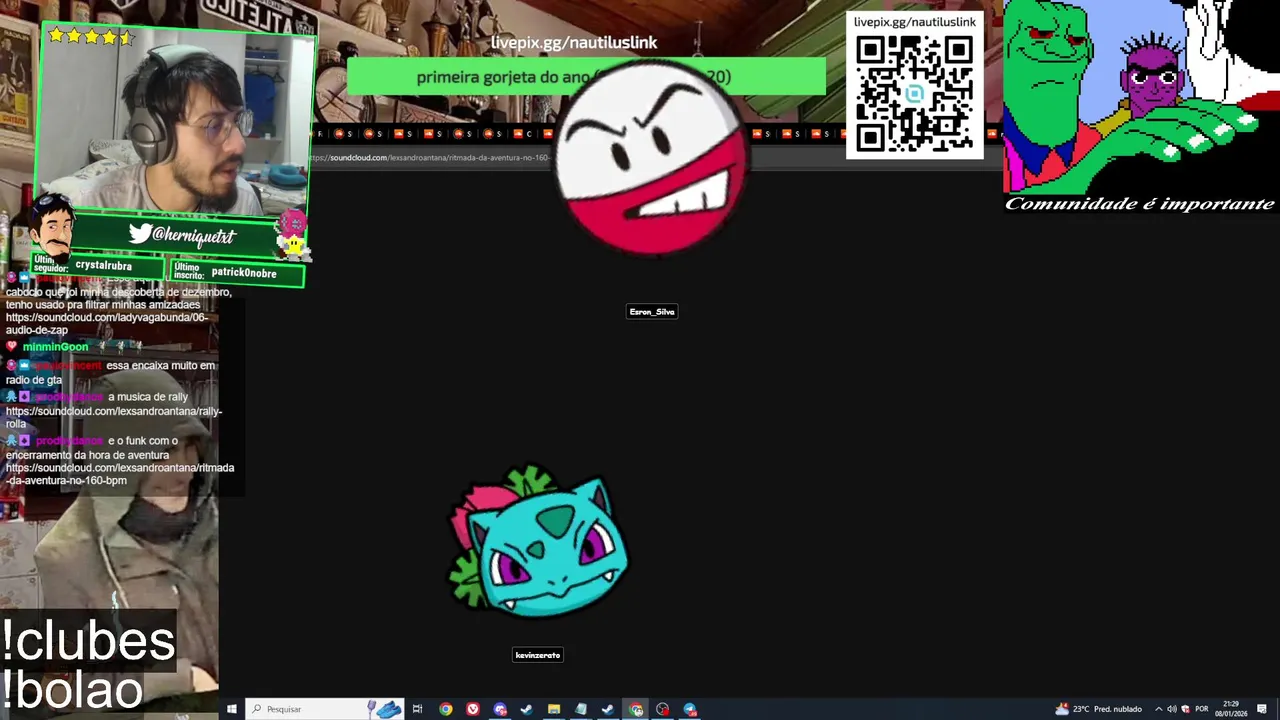
Task: Click the minminGoon username in chat
Action: [55, 347]
